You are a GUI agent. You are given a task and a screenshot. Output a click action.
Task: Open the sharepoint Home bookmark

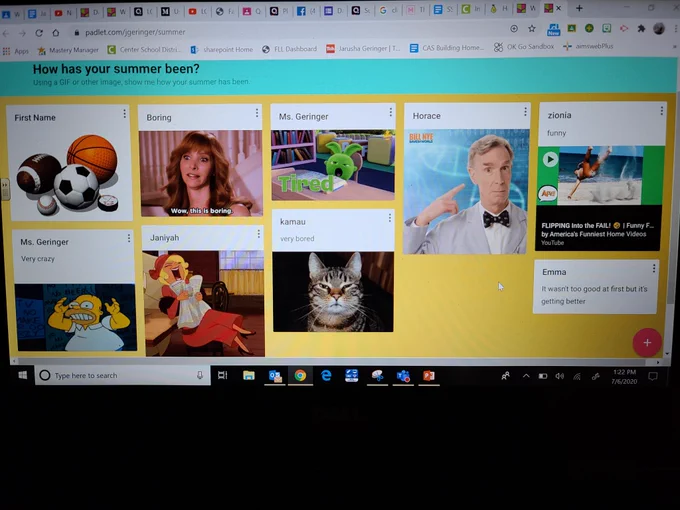pyautogui.click(x=222, y=49)
